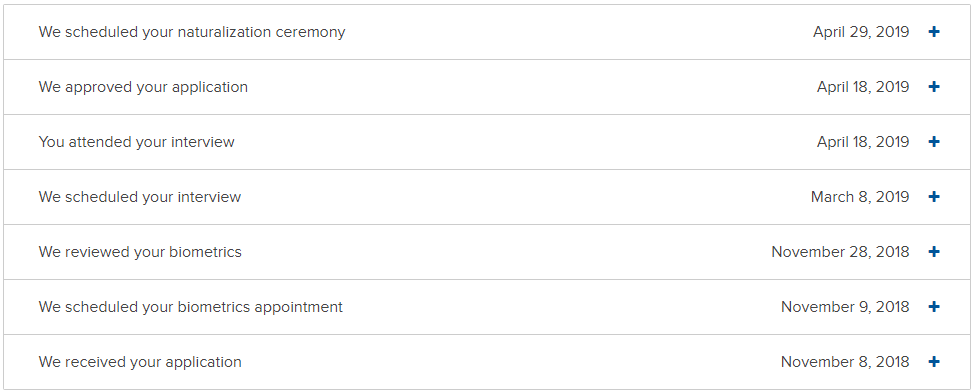Click plus icon for We scheduled your interview

934,197
